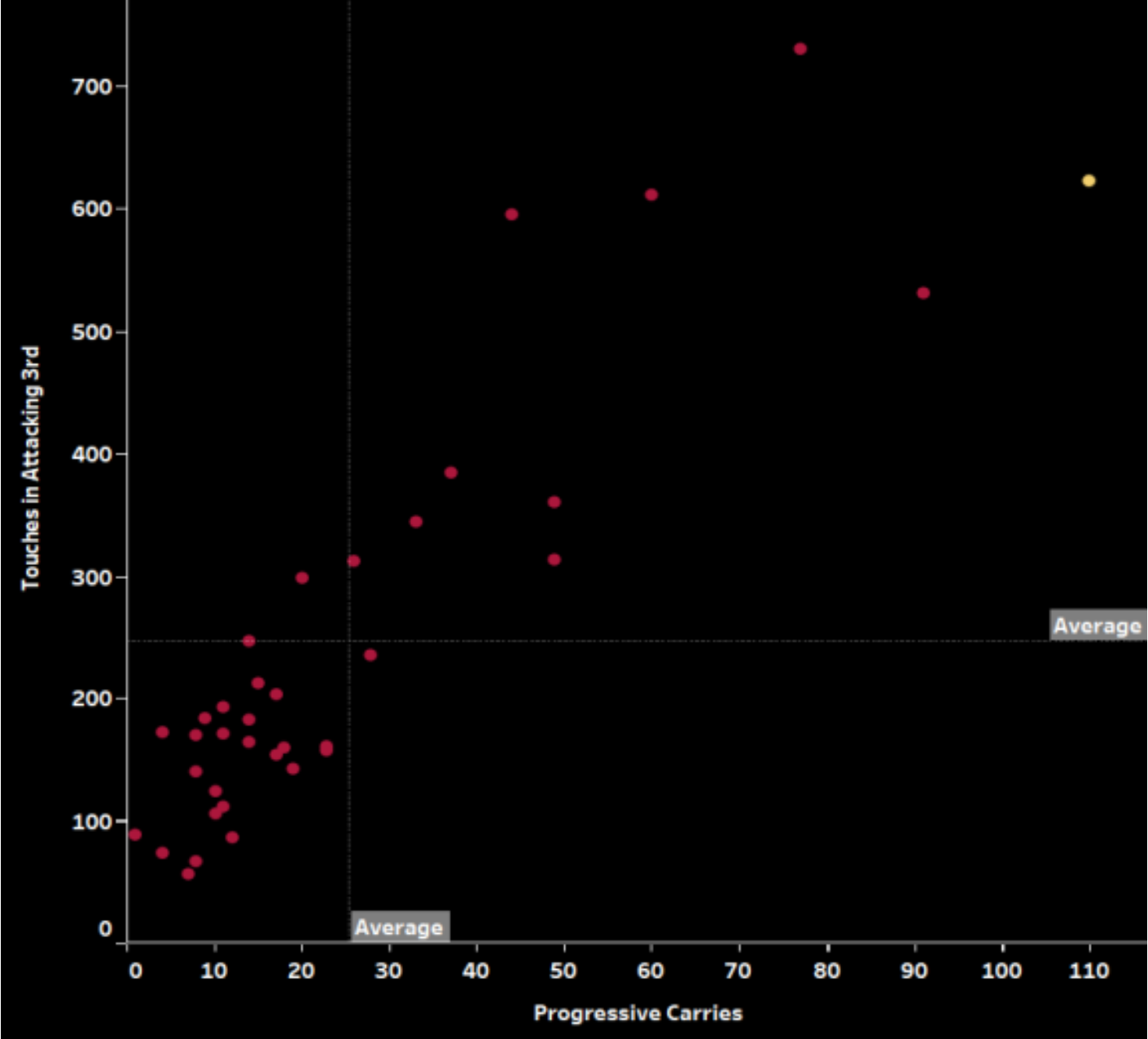Click the data point at 20 carries, 300 touches
1148x1039 pixels.
coord(302,578)
